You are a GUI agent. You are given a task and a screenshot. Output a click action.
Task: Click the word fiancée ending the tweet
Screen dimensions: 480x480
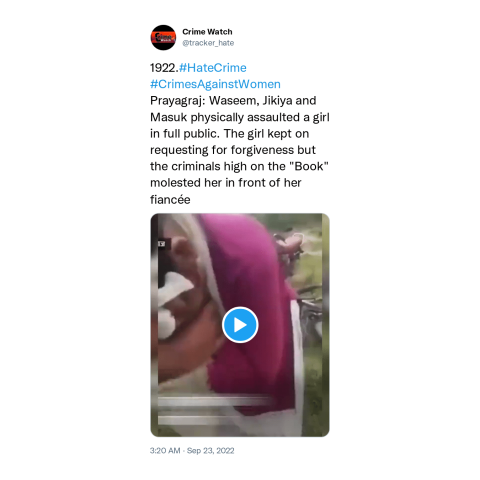point(170,200)
